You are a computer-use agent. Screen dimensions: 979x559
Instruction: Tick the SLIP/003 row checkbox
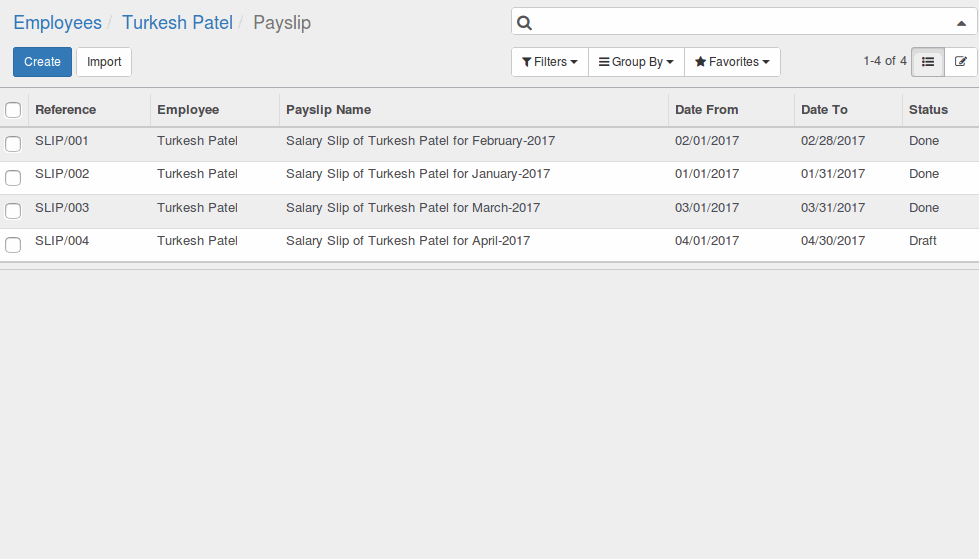click(x=13, y=210)
